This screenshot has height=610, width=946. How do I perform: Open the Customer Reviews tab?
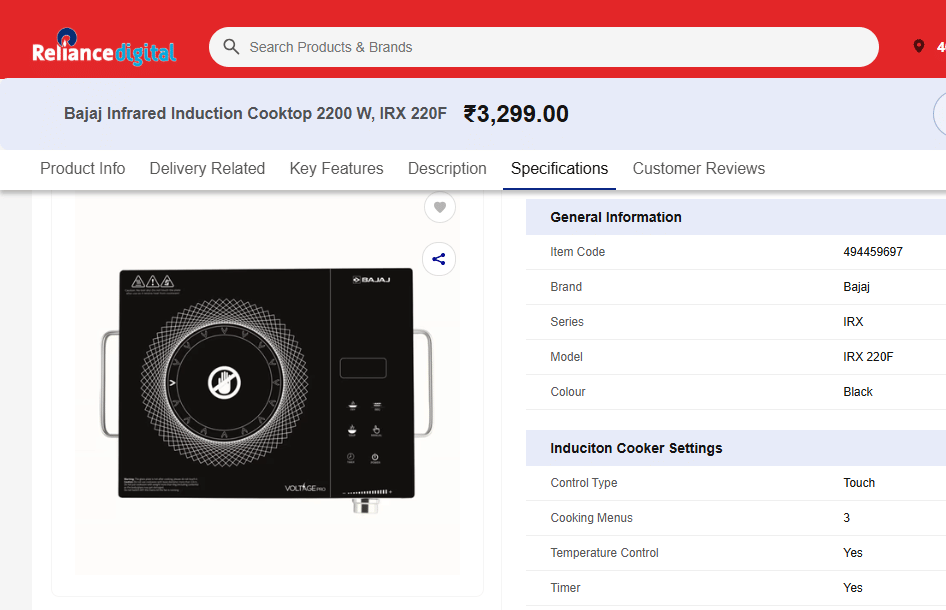[x=698, y=168]
